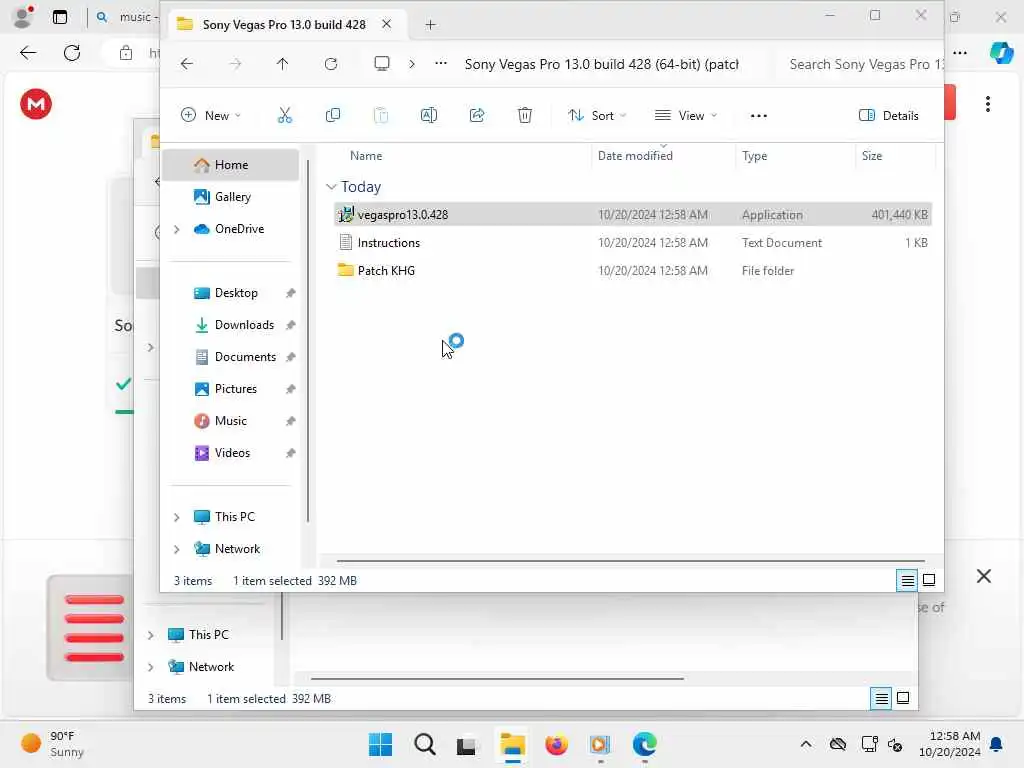
Task: Click the address bar folder path
Action: [601, 64]
